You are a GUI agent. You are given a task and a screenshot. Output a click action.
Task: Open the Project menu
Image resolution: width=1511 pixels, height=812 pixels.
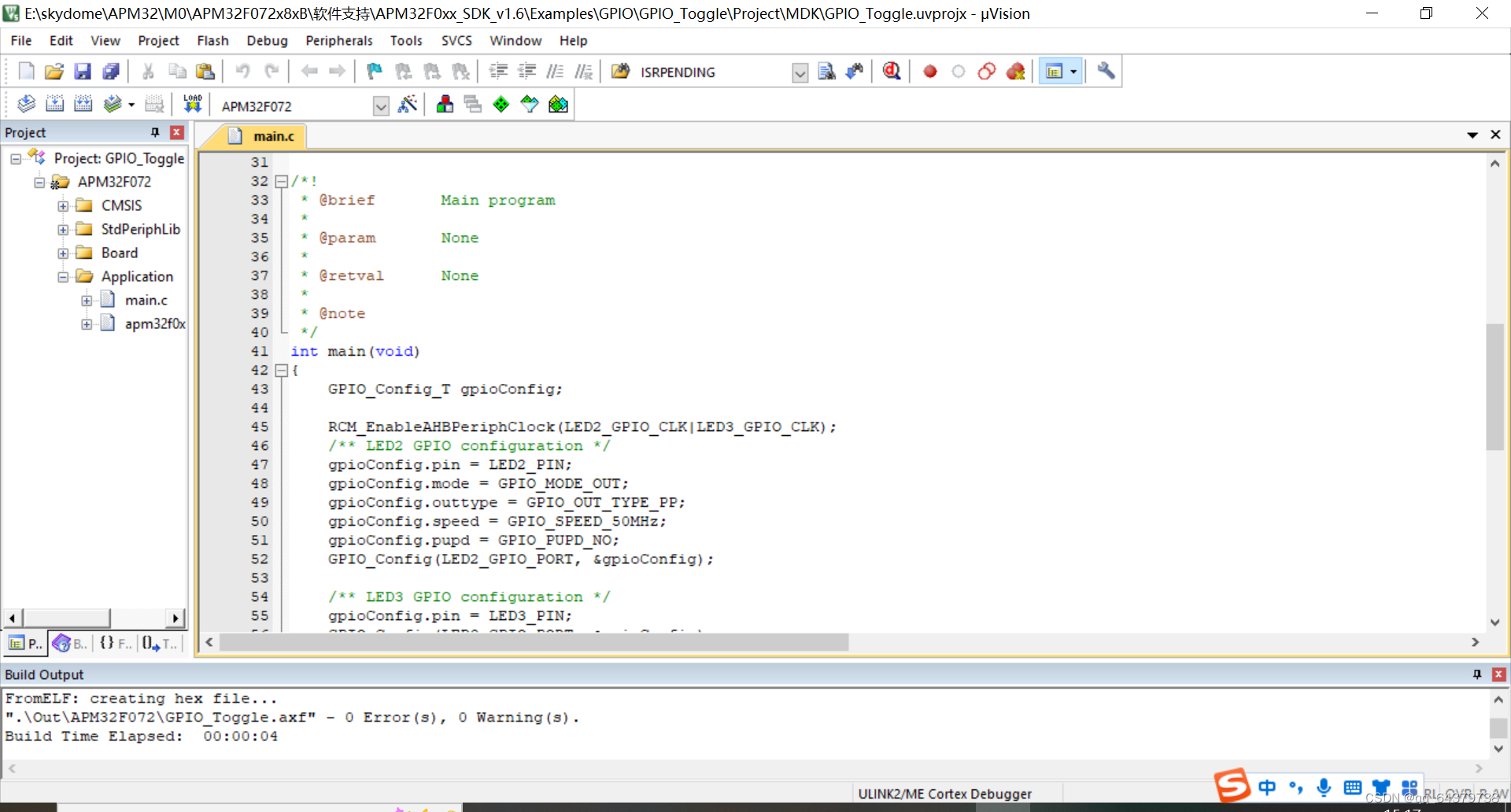click(x=158, y=40)
